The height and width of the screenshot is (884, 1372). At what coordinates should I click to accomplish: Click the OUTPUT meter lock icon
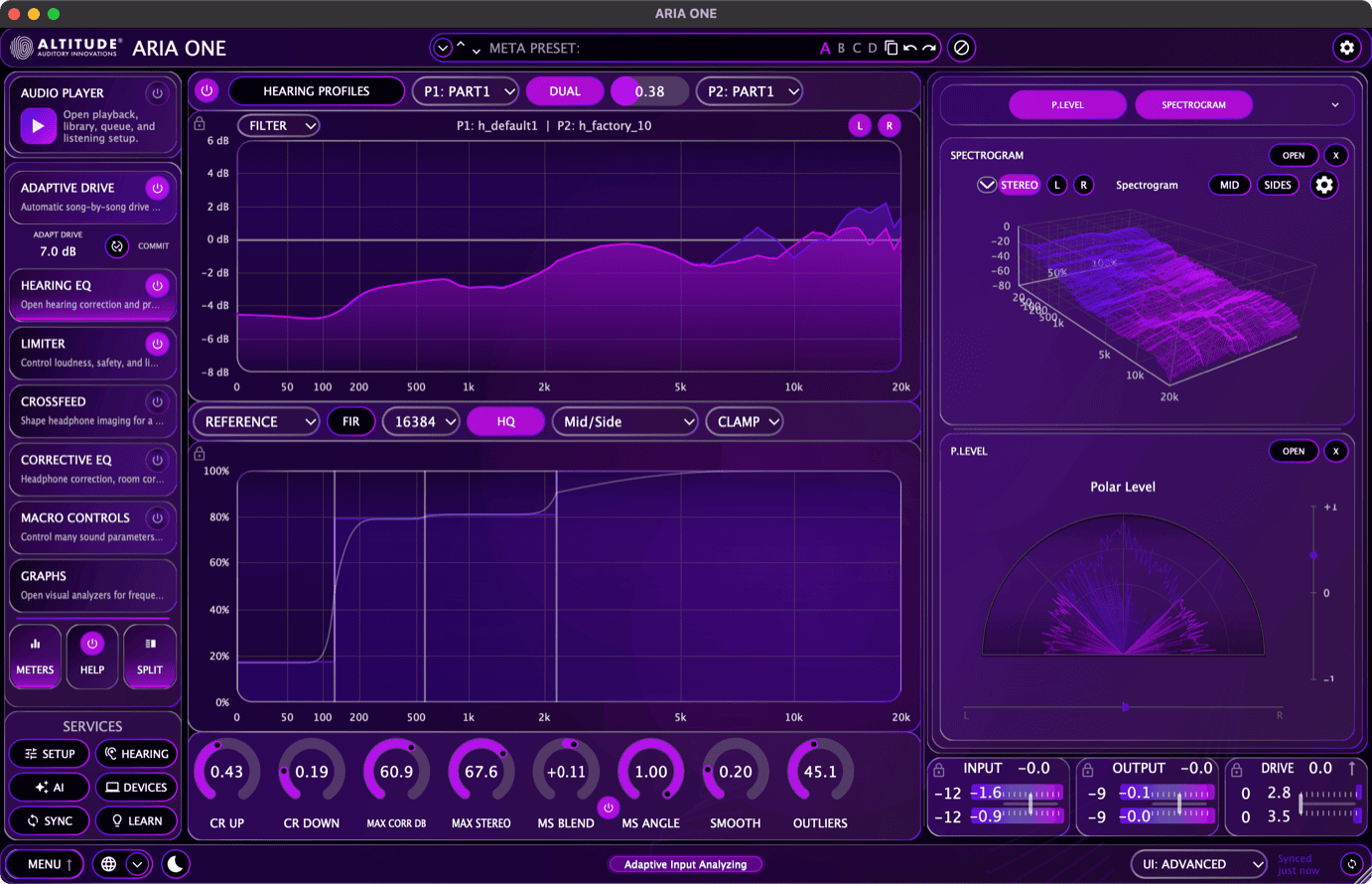click(x=1088, y=770)
